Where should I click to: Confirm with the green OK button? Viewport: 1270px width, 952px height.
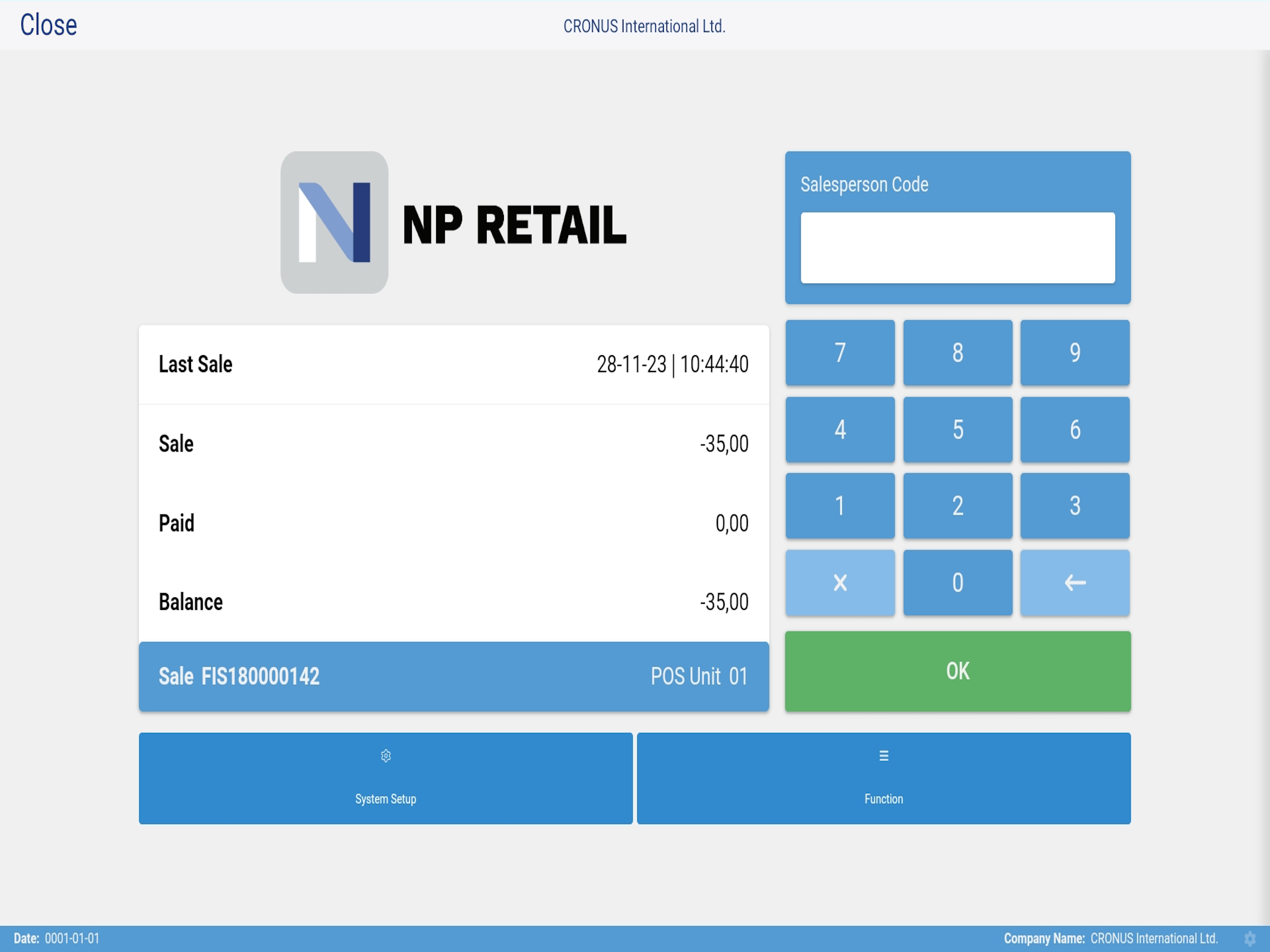[x=958, y=671]
